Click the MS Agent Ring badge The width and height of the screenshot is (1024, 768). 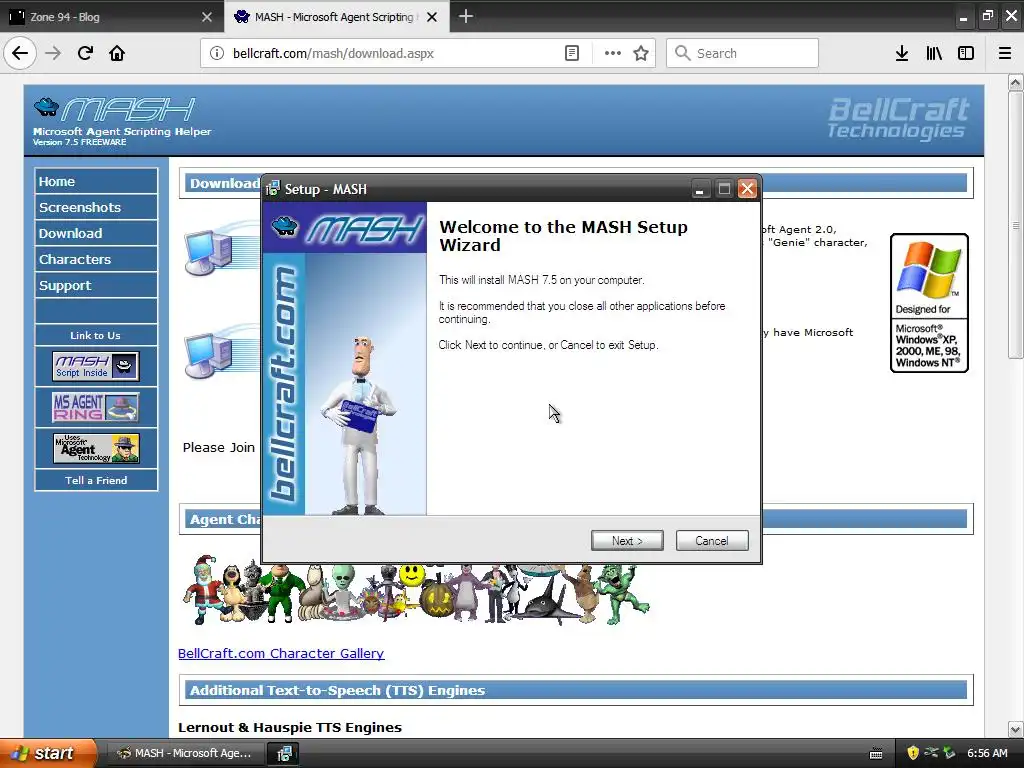coord(95,406)
